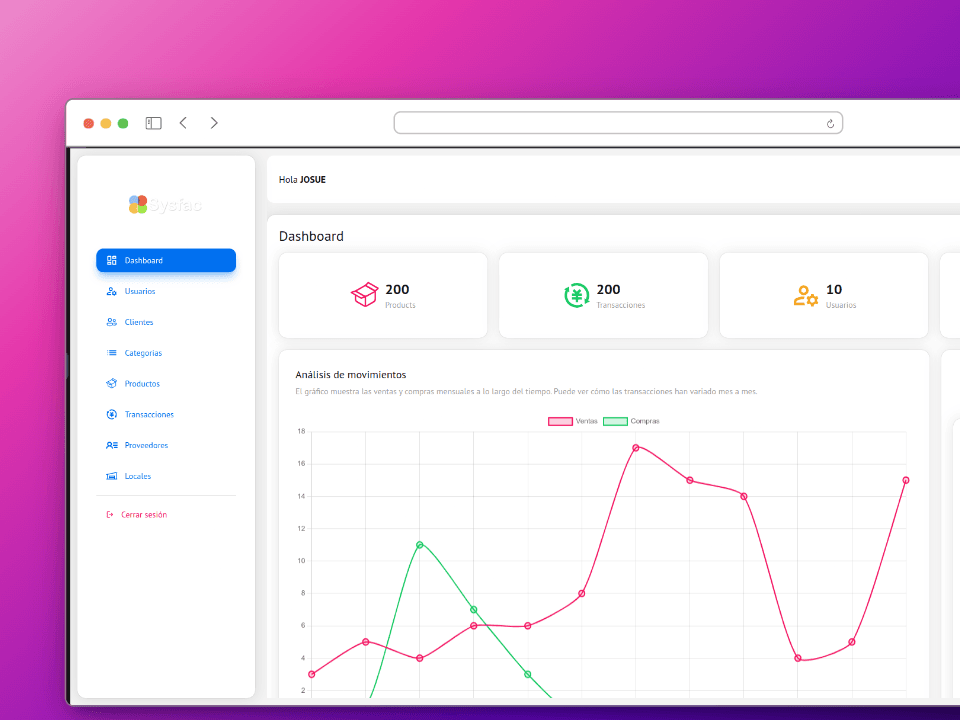Click the Ventas lowest point at 3
This screenshot has height=720, width=960.
pos(312,674)
